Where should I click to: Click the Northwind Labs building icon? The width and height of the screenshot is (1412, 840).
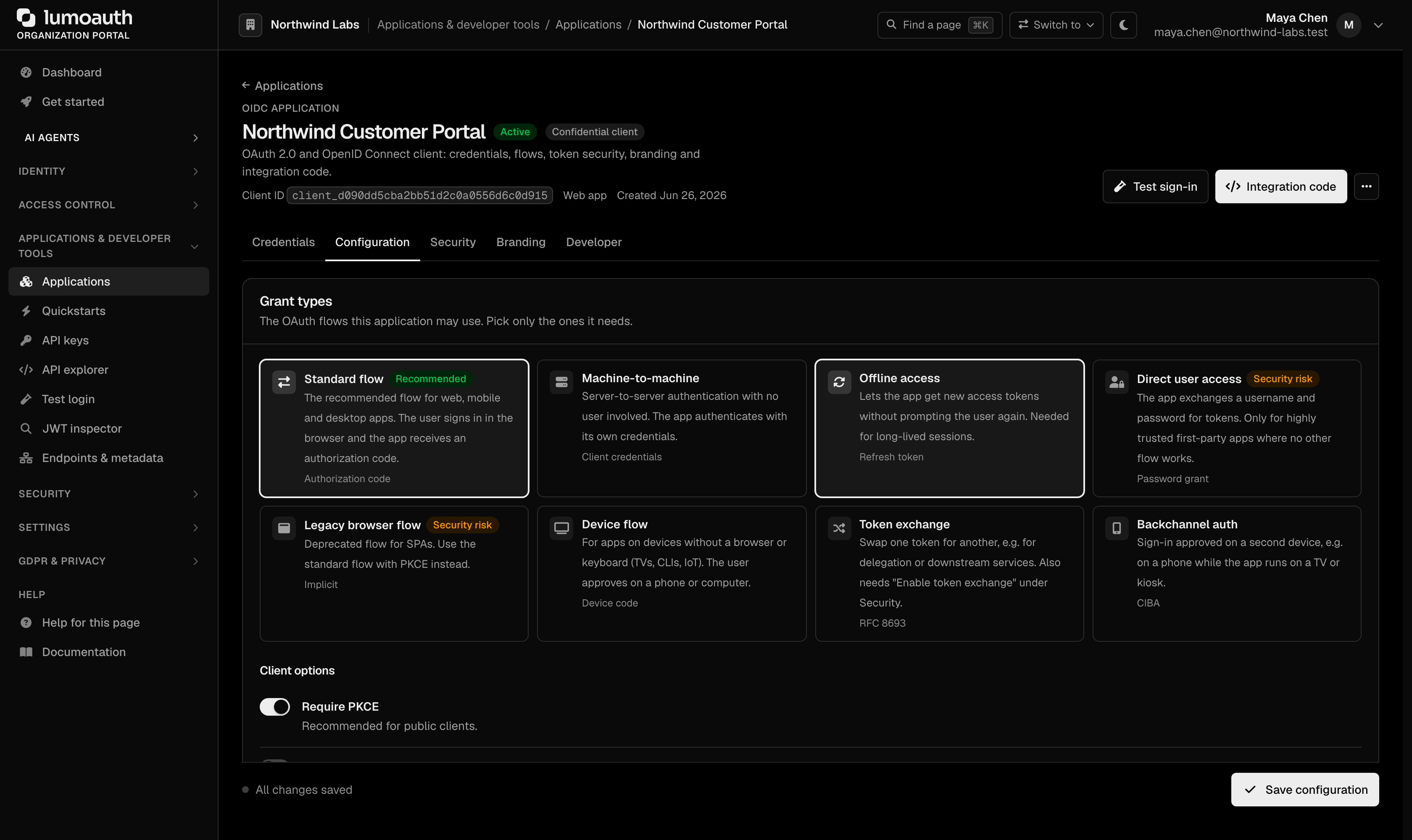point(250,25)
